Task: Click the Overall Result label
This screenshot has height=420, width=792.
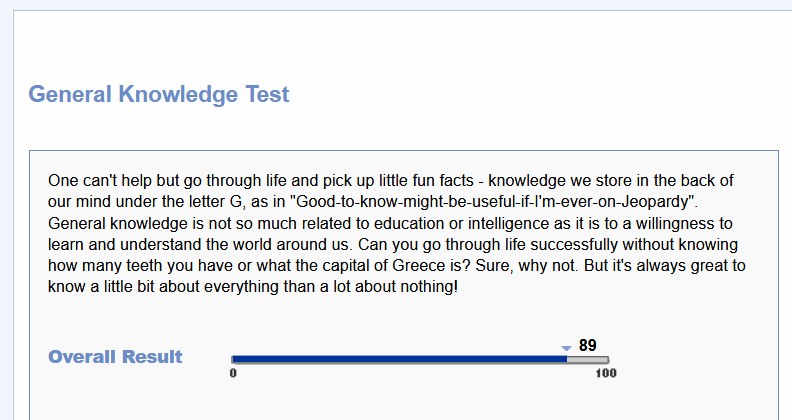Action: [x=115, y=357]
